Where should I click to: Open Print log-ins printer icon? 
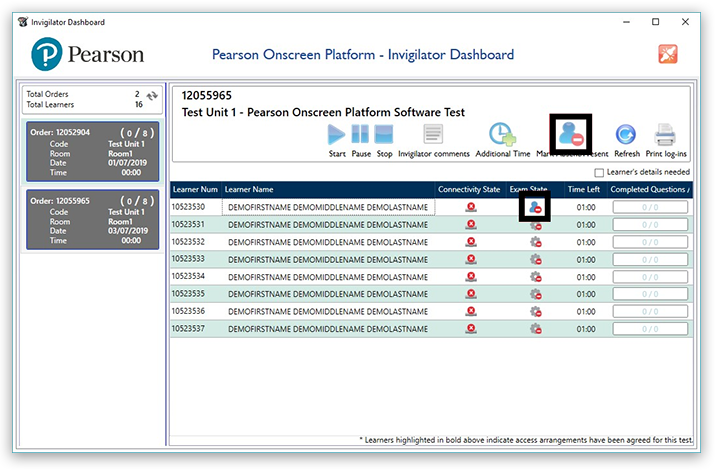click(665, 135)
